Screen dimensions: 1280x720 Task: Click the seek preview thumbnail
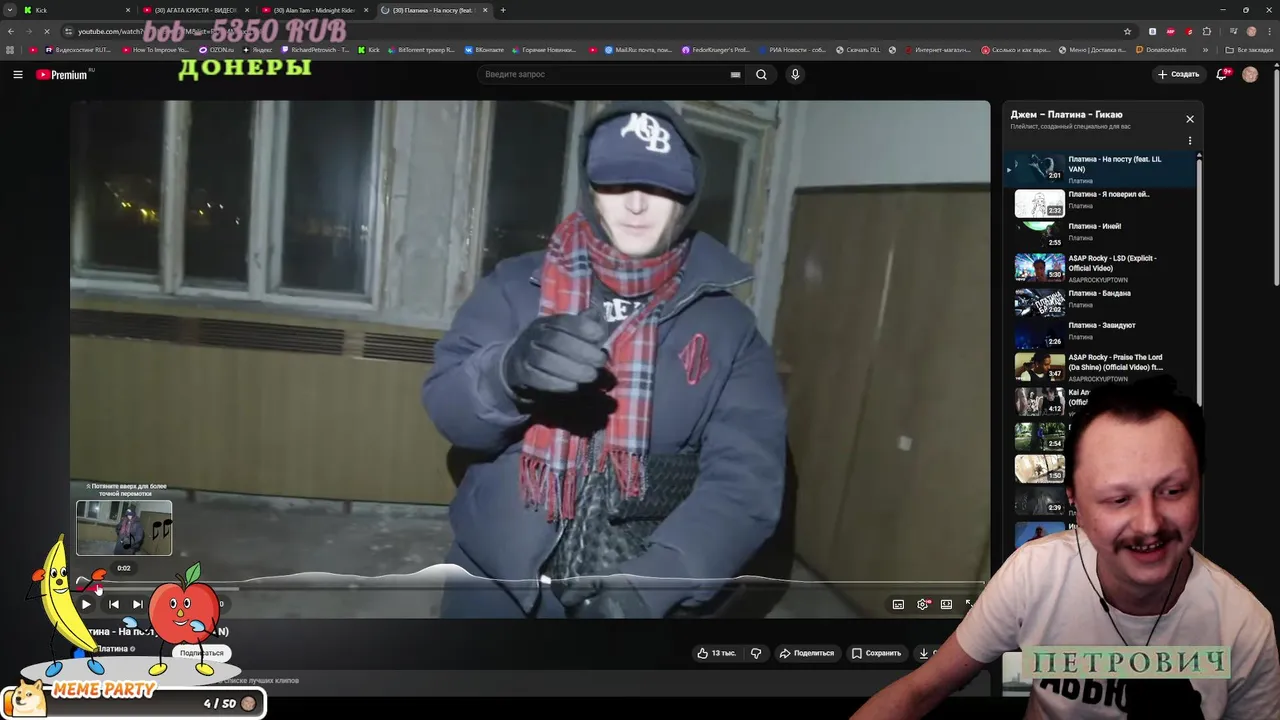[124, 528]
